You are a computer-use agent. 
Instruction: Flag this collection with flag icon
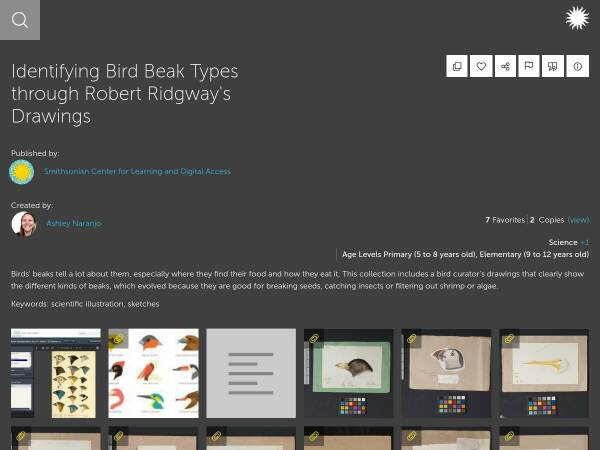(x=529, y=66)
